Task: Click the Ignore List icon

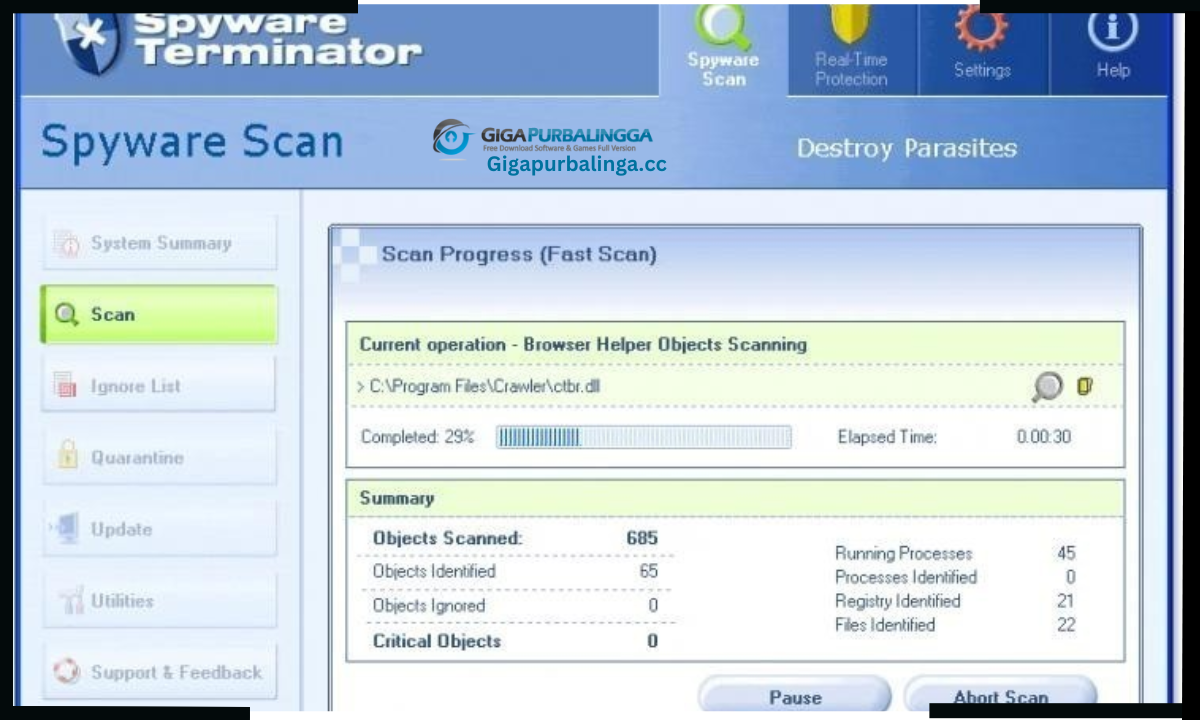Action: pyautogui.click(x=67, y=386)
